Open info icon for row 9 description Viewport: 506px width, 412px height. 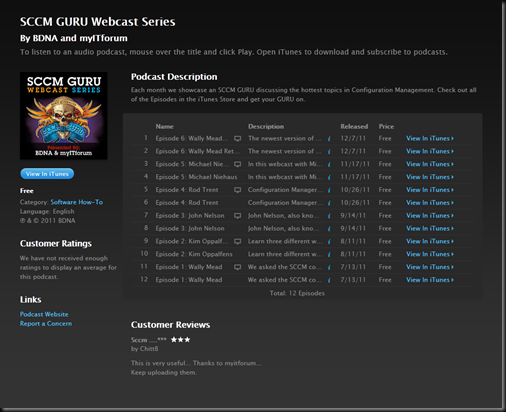coord(329,241)
